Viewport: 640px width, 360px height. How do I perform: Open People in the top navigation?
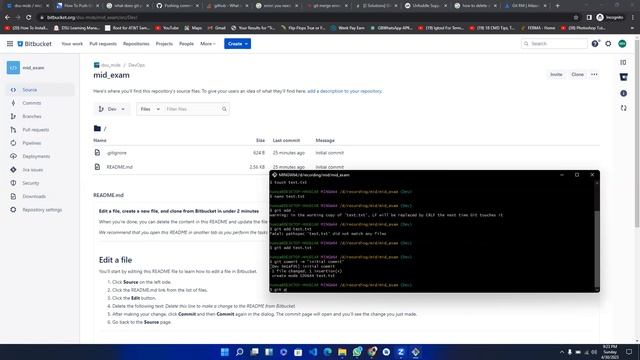[186, 44]
